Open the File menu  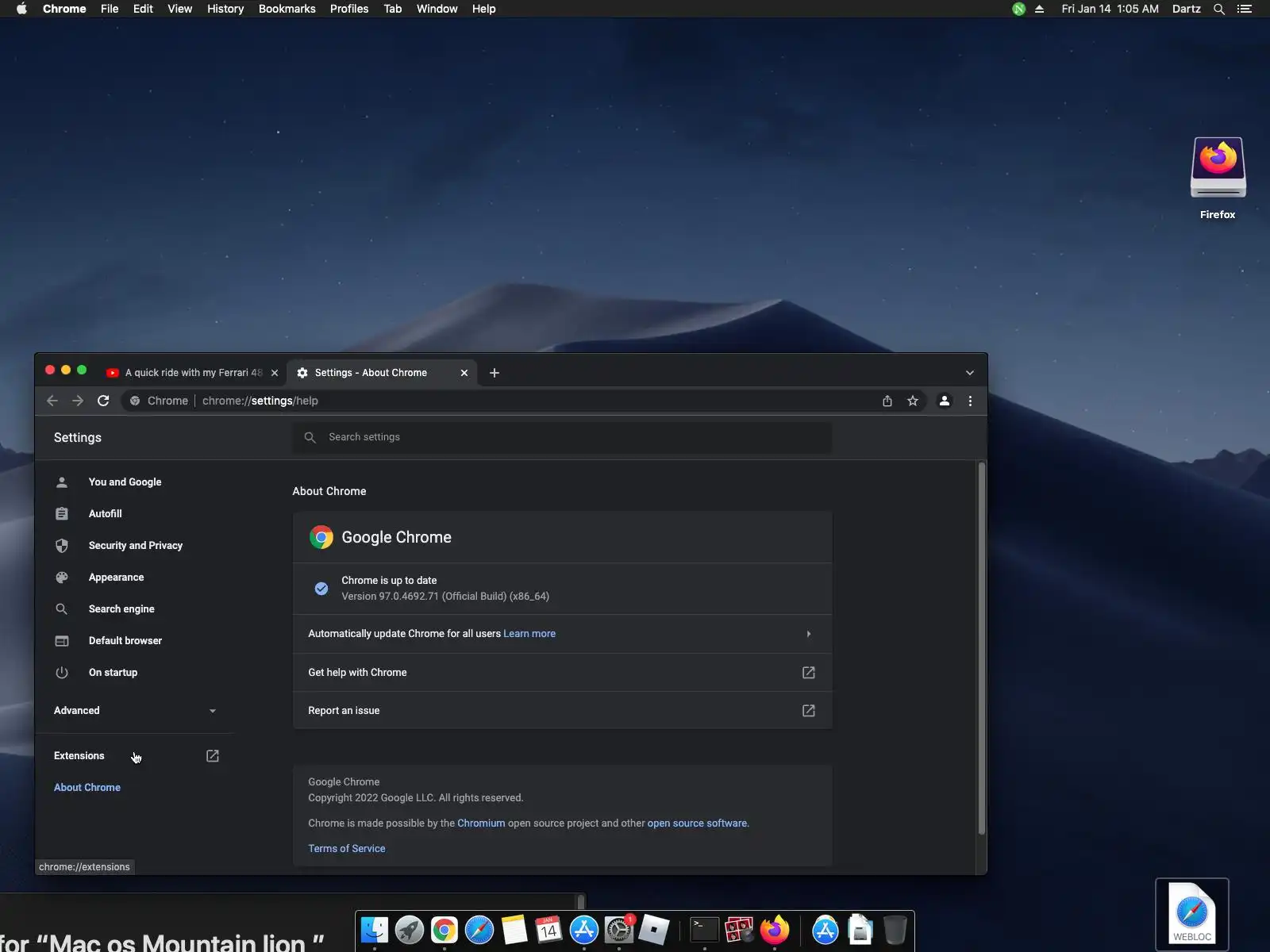[x=110, y=9]
